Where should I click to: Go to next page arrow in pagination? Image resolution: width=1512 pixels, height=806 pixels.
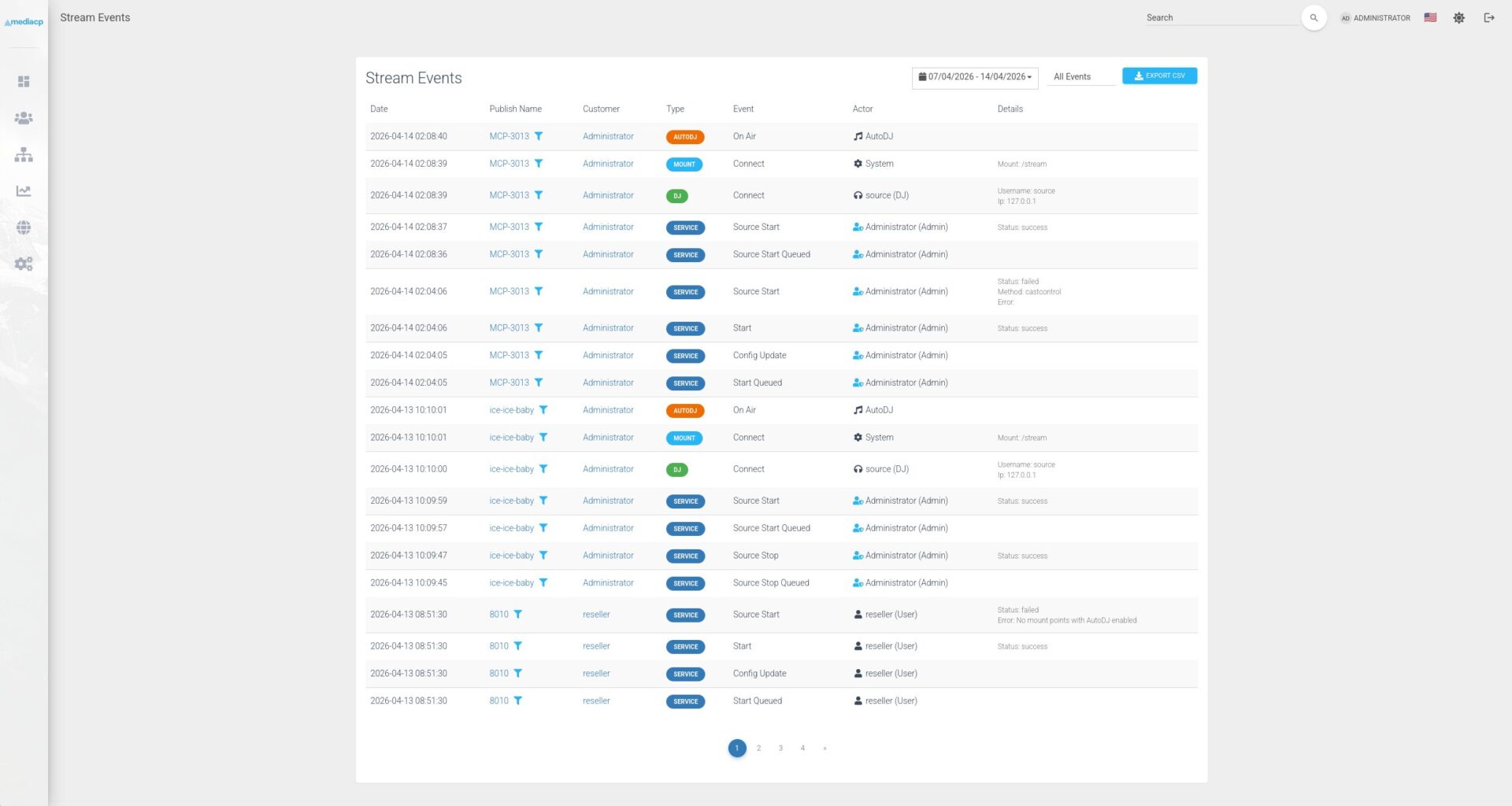[x=825, y=749]
